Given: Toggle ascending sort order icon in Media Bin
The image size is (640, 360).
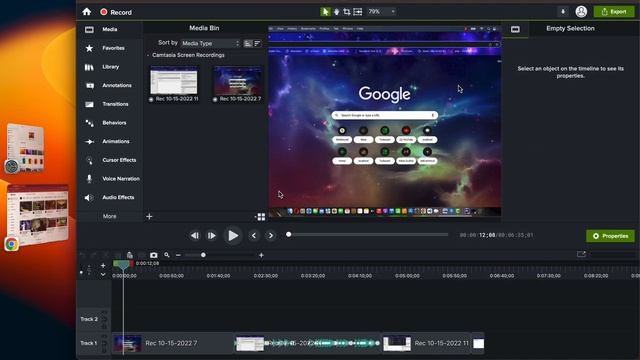Looking at the screenshot, I should tap(248, 43).
